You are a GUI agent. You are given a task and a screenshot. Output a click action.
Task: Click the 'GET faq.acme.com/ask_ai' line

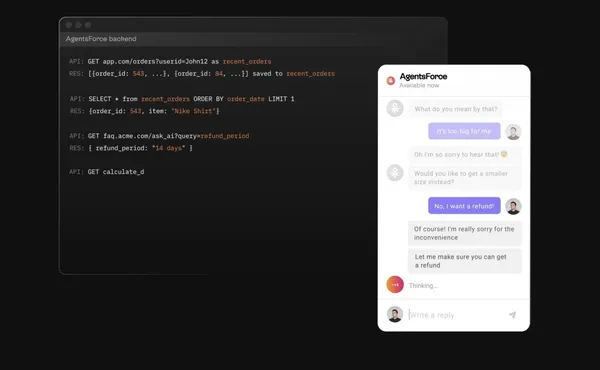point(159,136)
